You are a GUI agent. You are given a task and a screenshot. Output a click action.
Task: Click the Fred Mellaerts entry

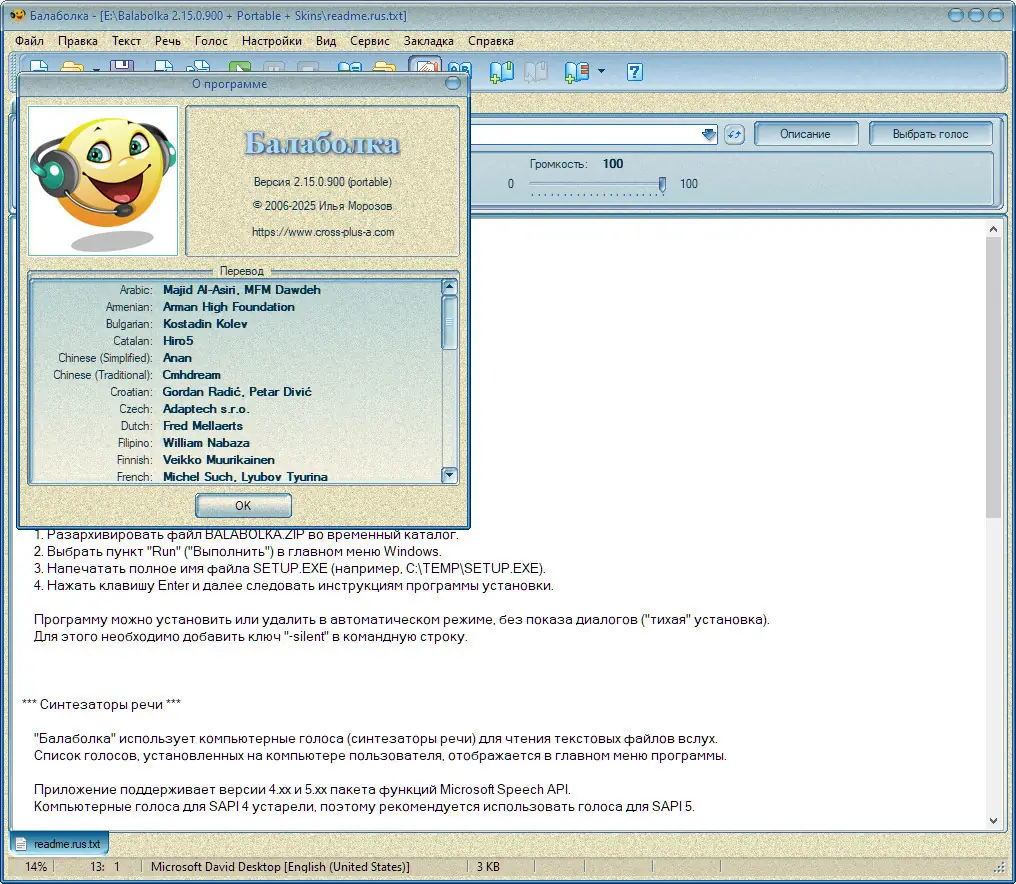pyautogui.click(x=203, y=426)
